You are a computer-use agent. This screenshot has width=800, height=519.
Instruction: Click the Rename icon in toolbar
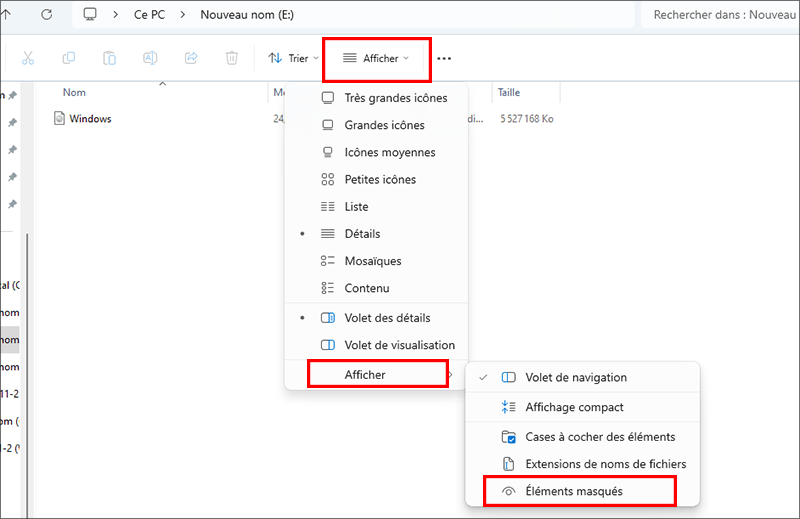[x=150, y=58]
